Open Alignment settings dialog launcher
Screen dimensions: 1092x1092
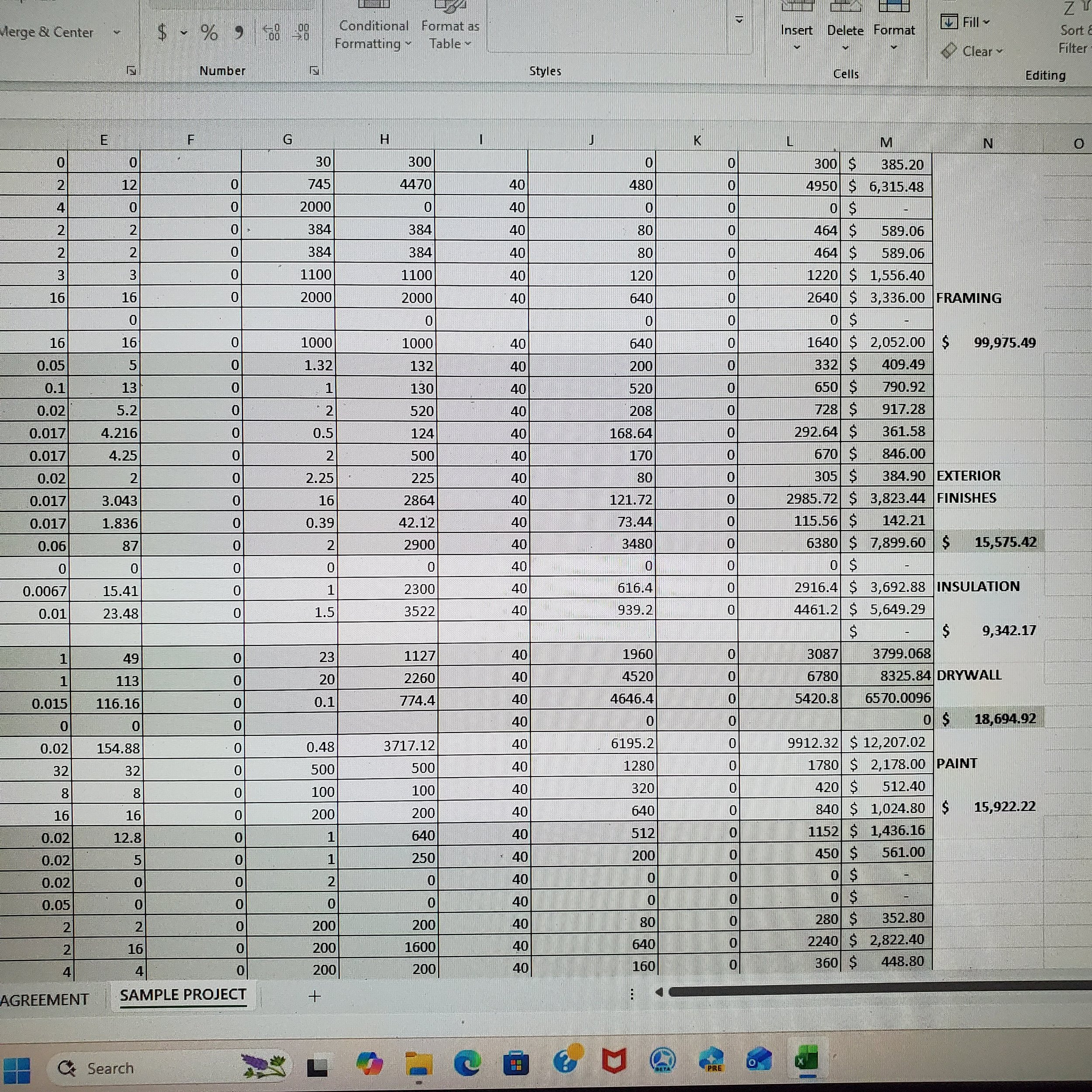click(131, 71)
